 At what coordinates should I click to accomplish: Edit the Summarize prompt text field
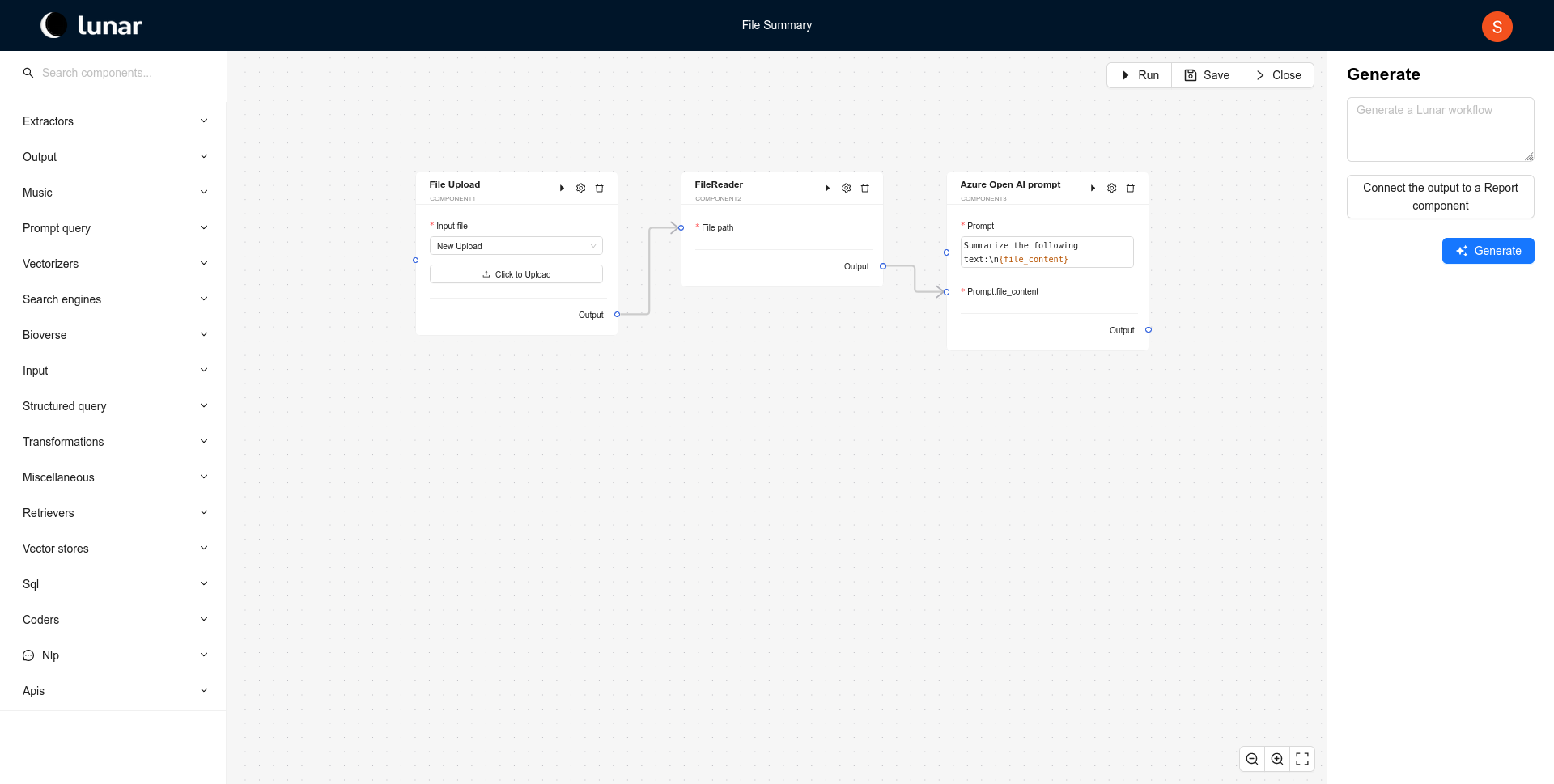tap(1047, 252)
